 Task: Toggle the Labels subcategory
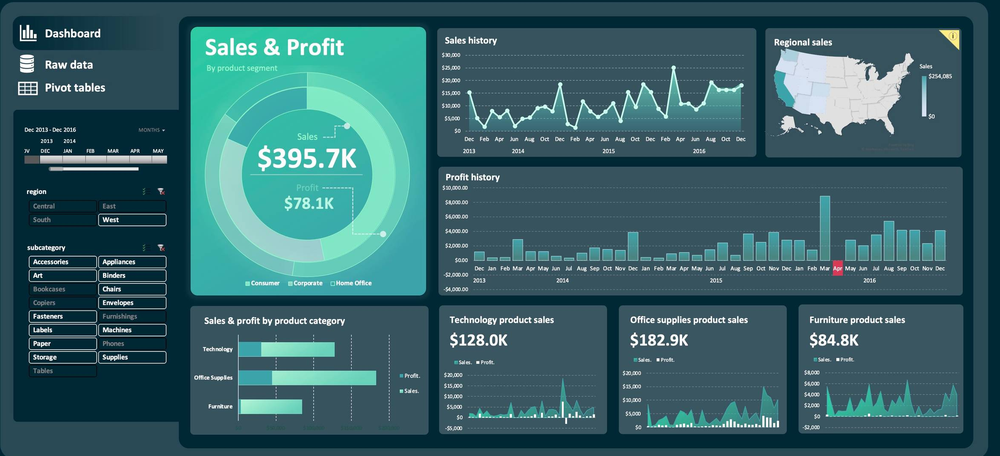62,330
